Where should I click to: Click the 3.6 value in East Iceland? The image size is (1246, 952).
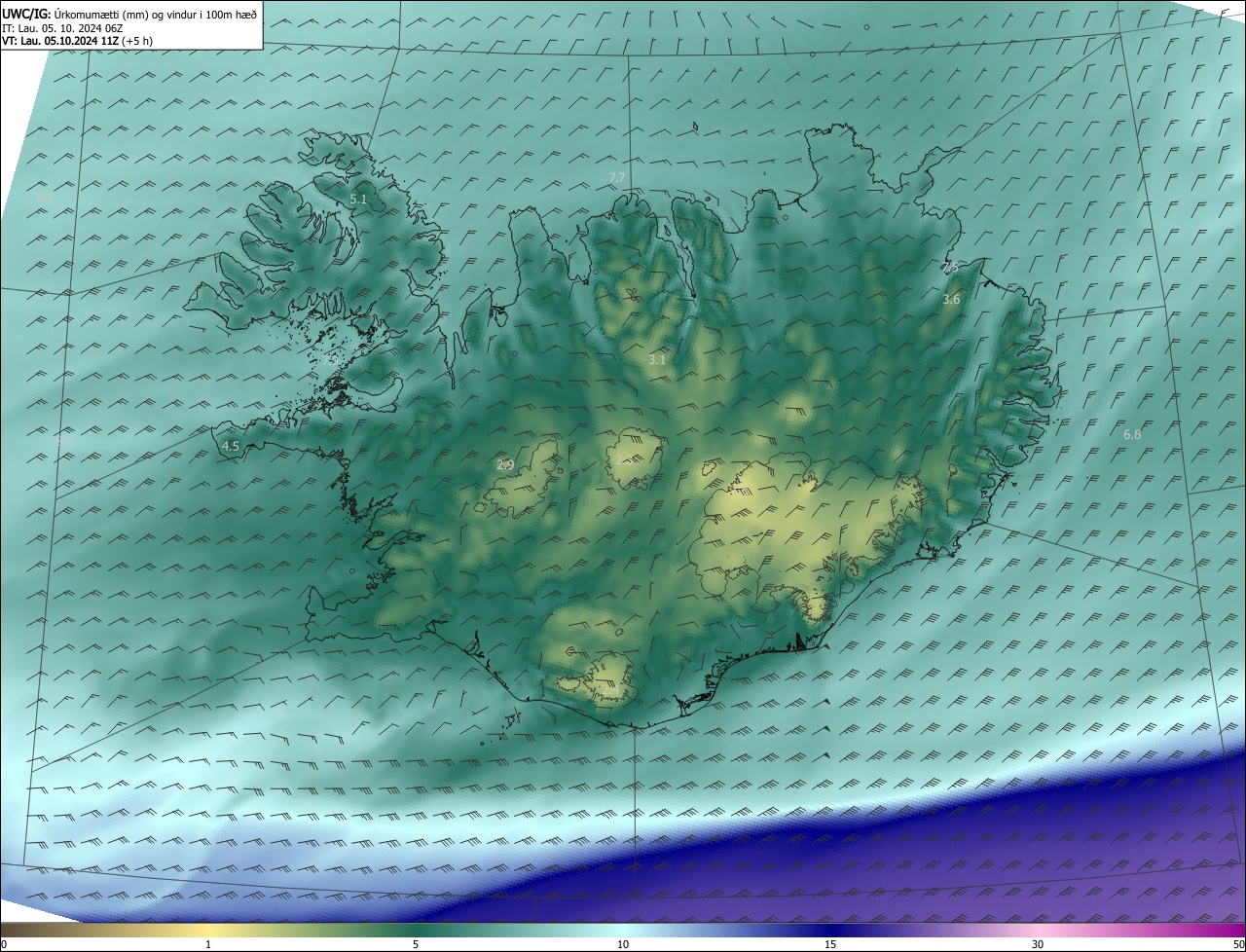pos(951,300)
